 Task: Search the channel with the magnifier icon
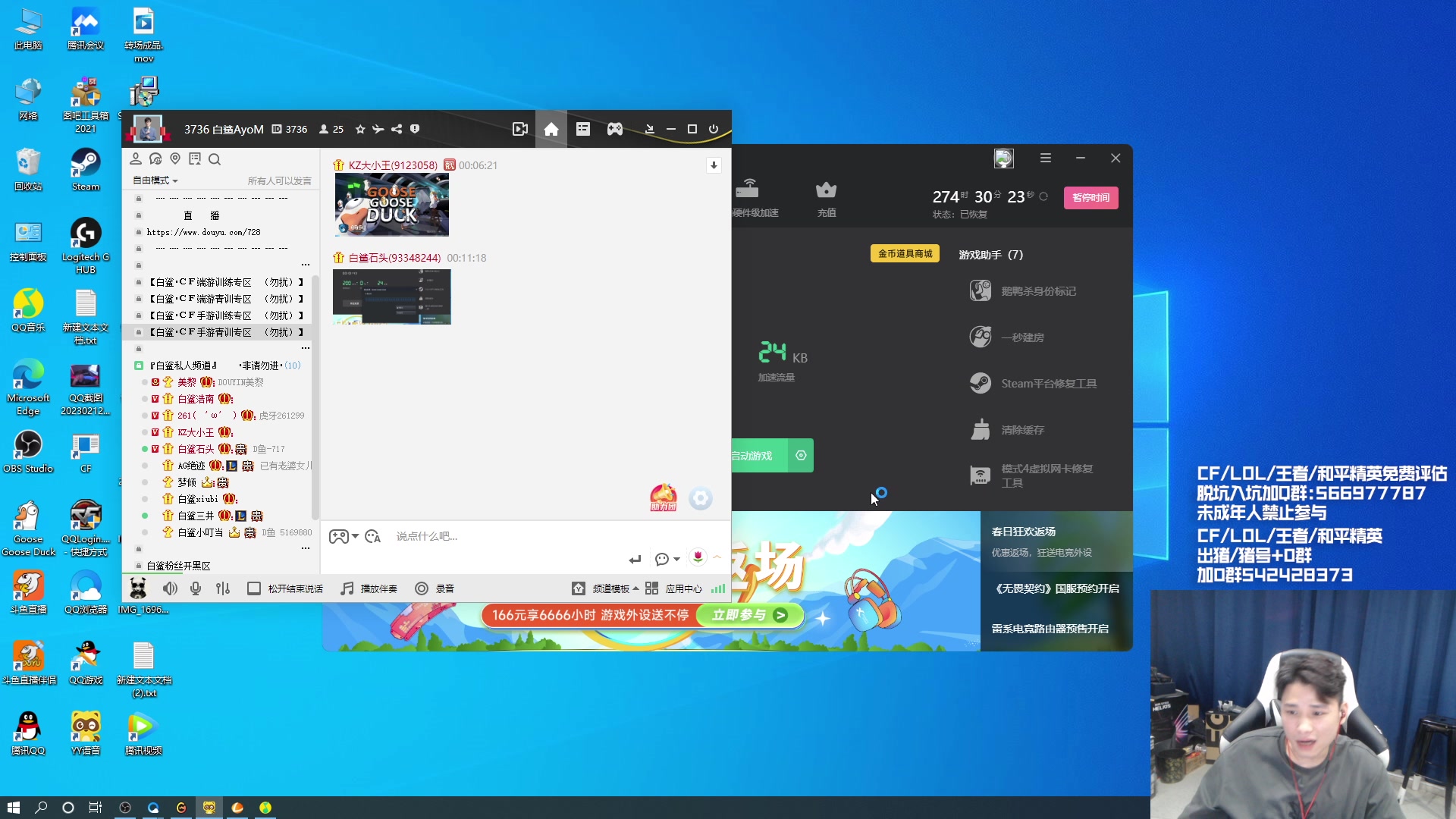[215, 159]
